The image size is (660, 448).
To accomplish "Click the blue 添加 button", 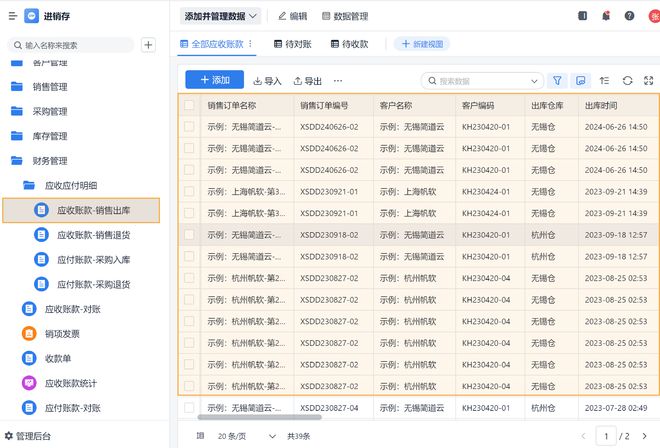I will click(215, 80).
